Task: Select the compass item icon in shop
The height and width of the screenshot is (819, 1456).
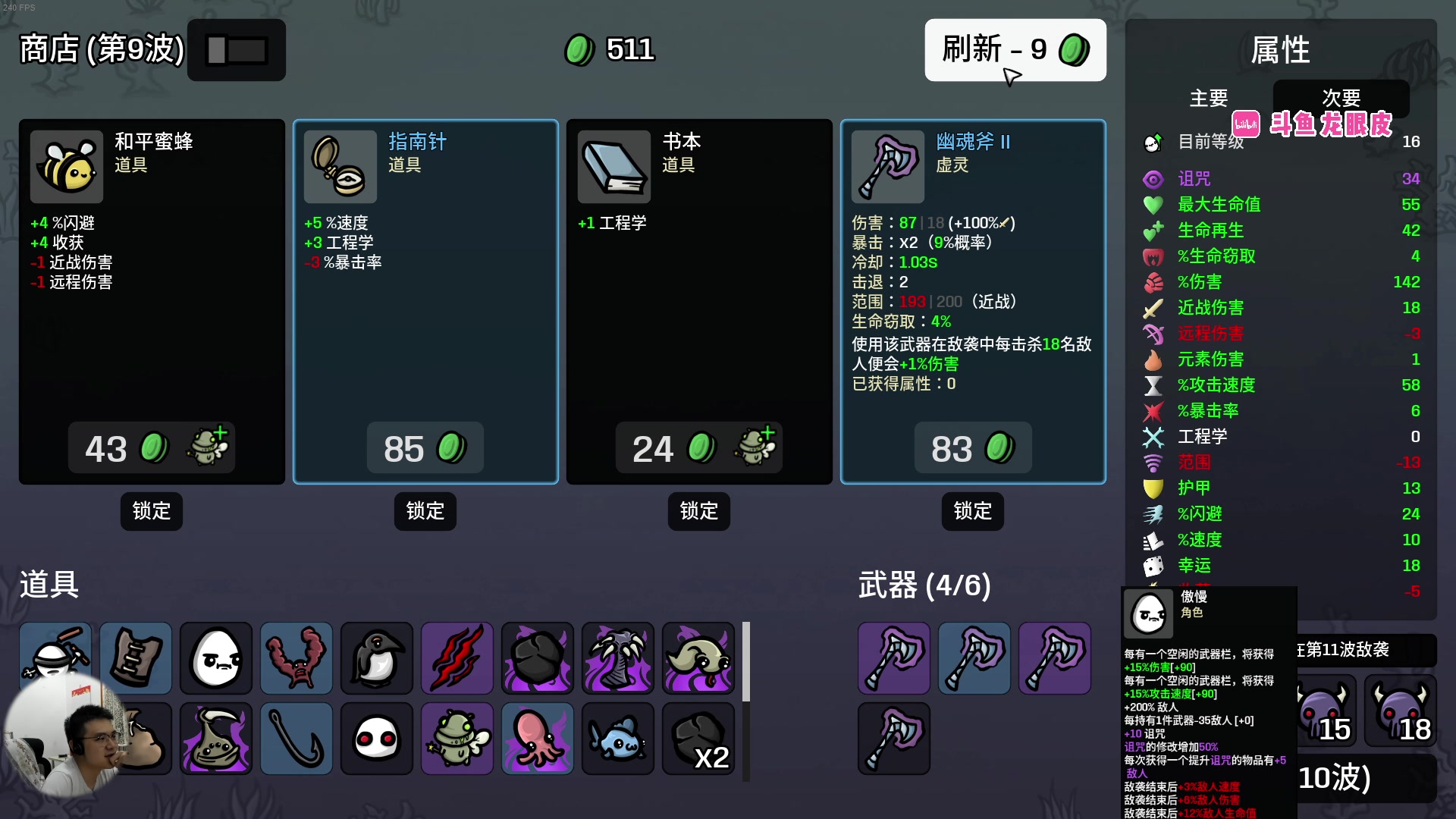Action: tap(340, 167)
